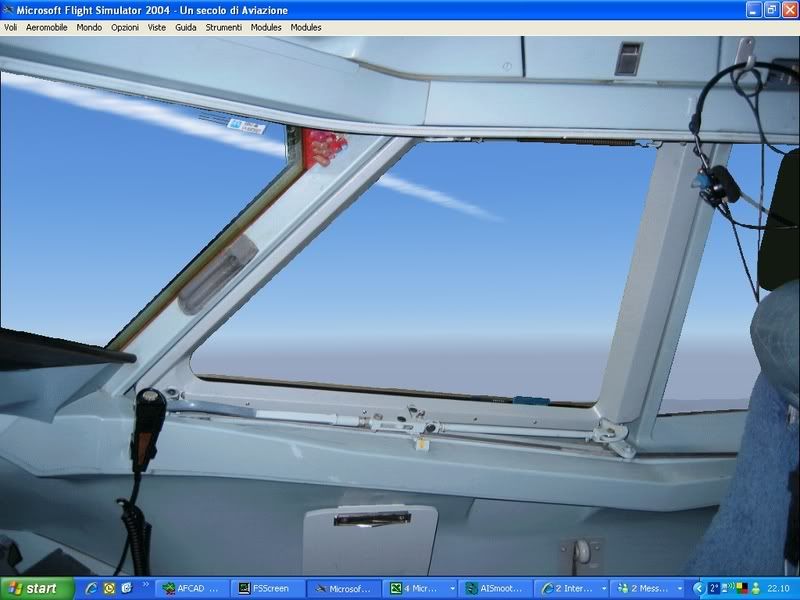Image resolution: width=800 pixels, height=600 pixels.
Task: Select the Microsoft Flight Simulator taskbar button
Action: pyautogui.click(x=344, y=589)
